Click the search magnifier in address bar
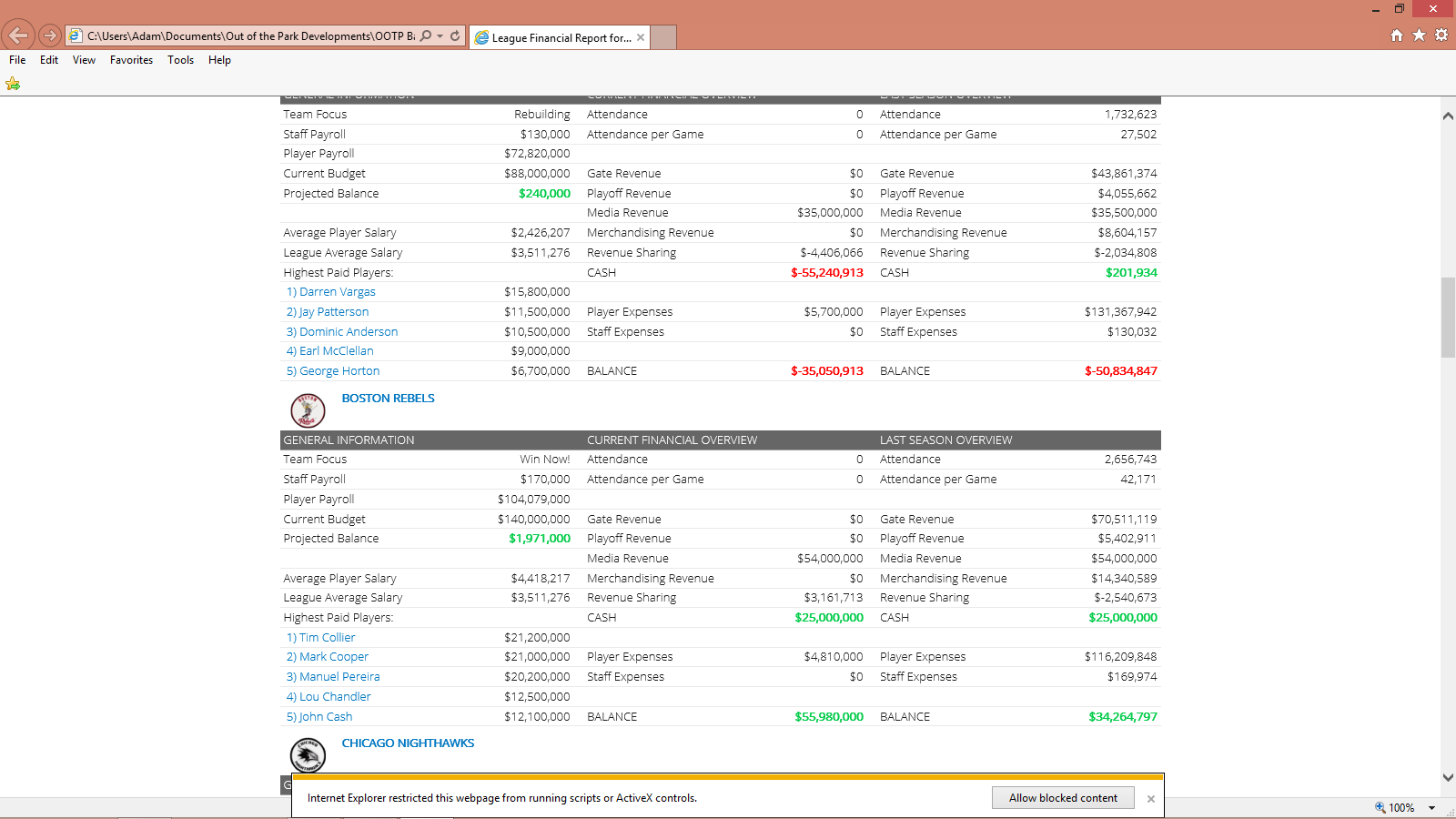This screenshot has height=819, width=1456. (426, 36)
